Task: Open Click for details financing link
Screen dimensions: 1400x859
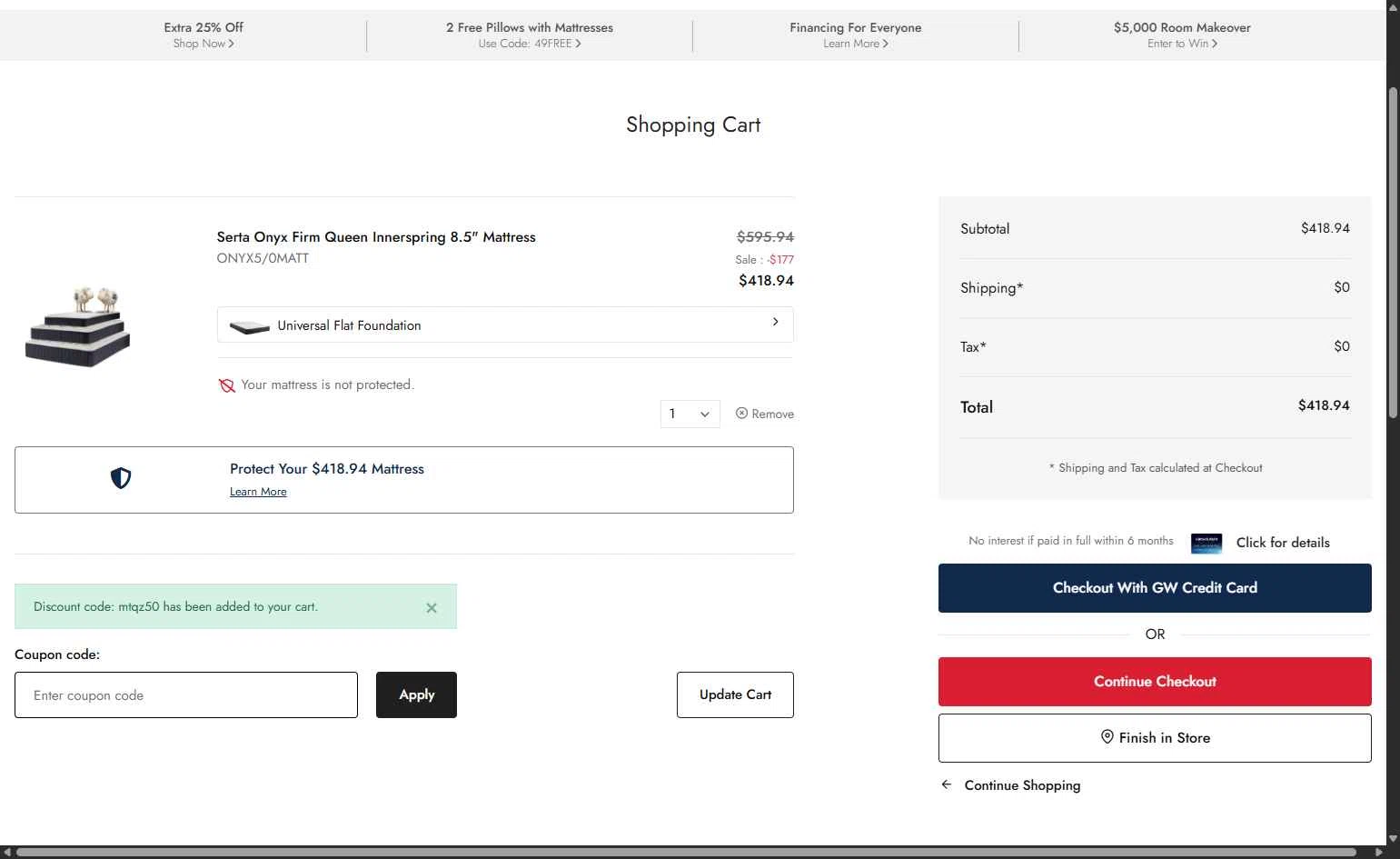Action: [x=1283, y=543]
